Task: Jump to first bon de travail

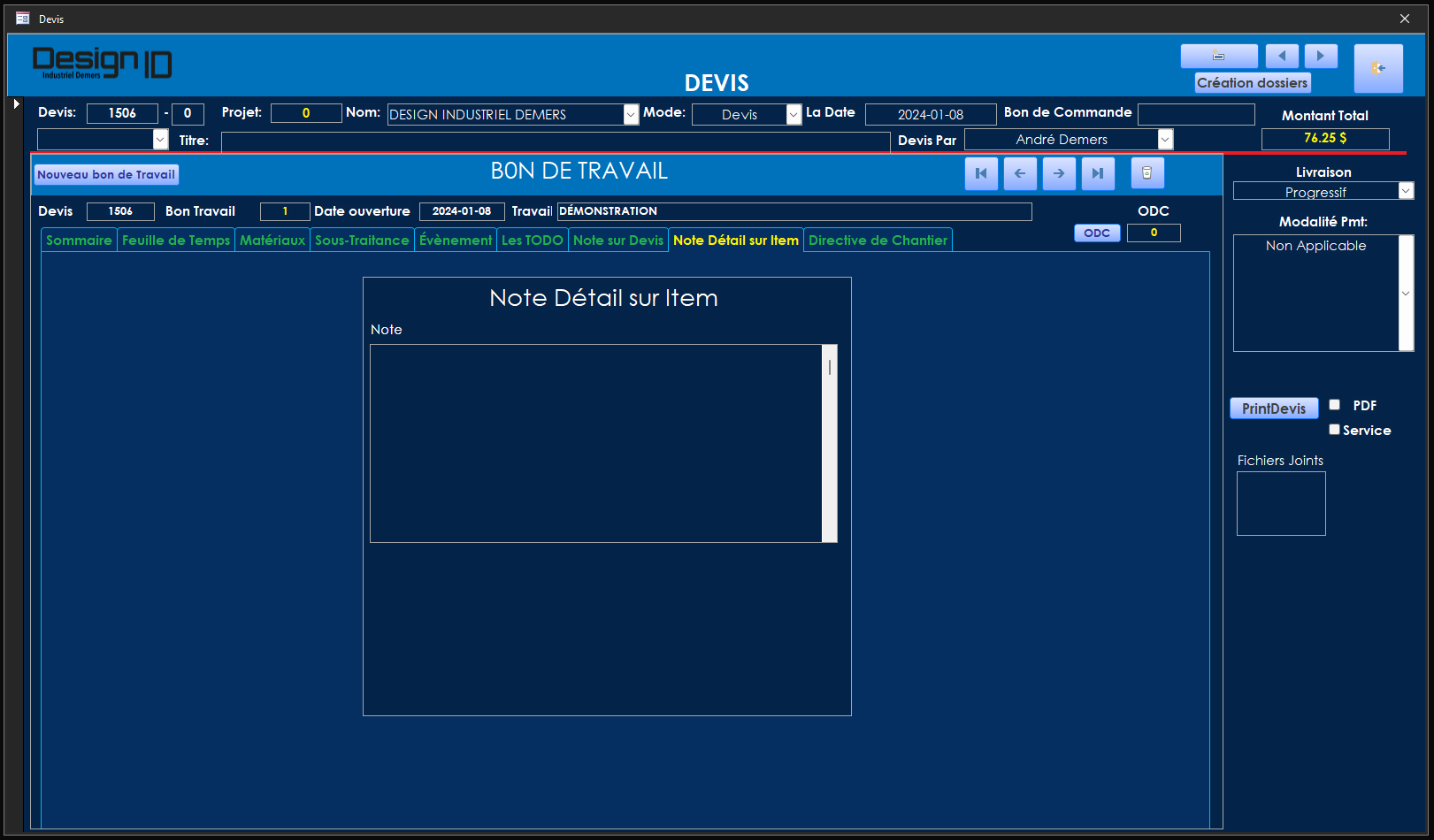Action: tap(981, 173)
